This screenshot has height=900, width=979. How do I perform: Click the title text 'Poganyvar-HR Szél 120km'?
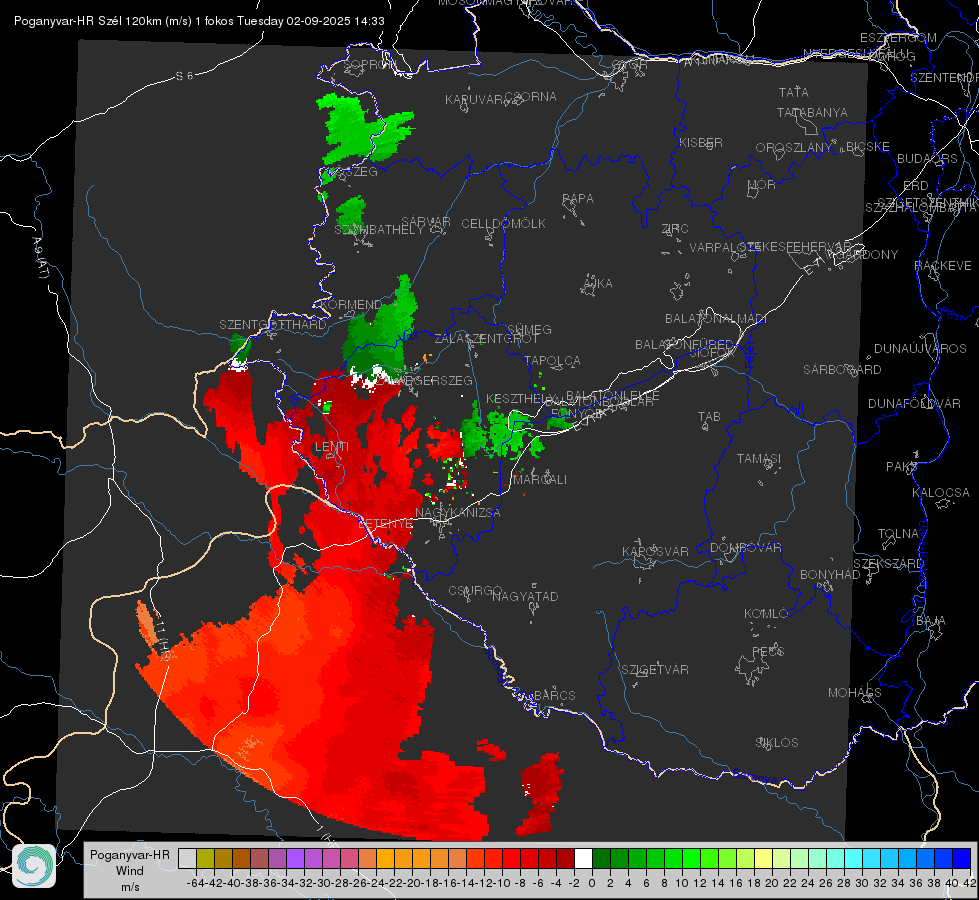tap(87, 21)
